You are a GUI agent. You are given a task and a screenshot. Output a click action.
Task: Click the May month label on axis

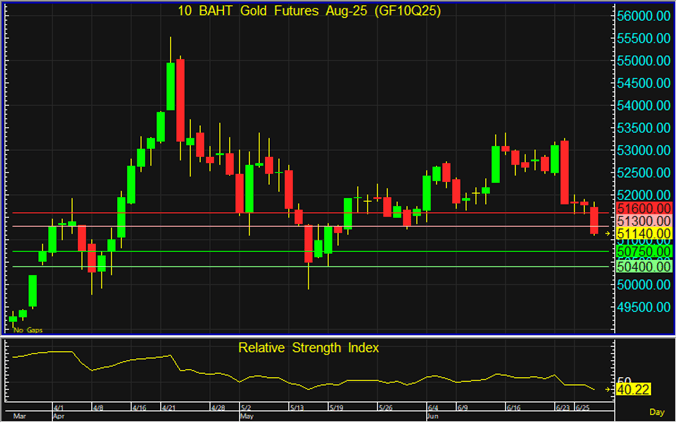[x=245, y=417]
